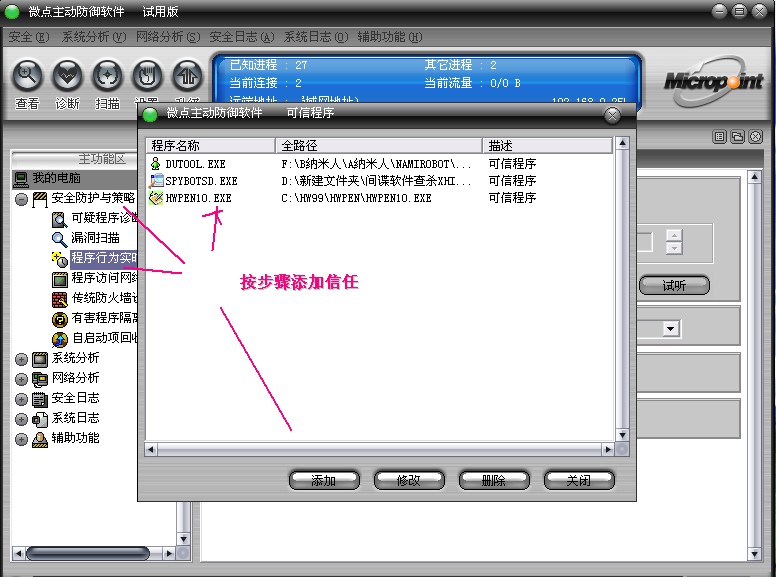This screenshot has width=776, height=577.
Task: Select the HWPEN10.EXE row name
Action: coord(198,198)
